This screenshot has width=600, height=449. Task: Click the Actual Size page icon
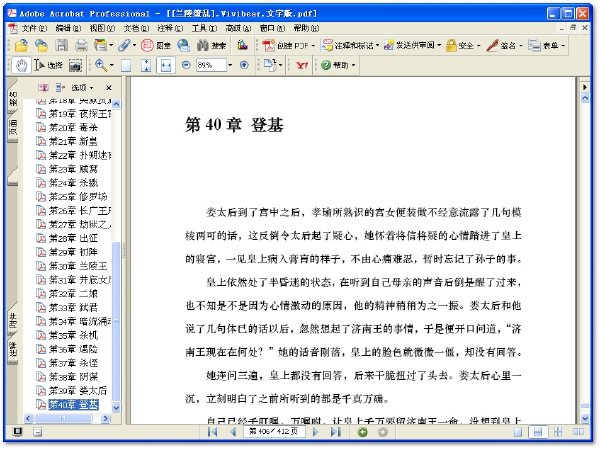tap(126, 65)
